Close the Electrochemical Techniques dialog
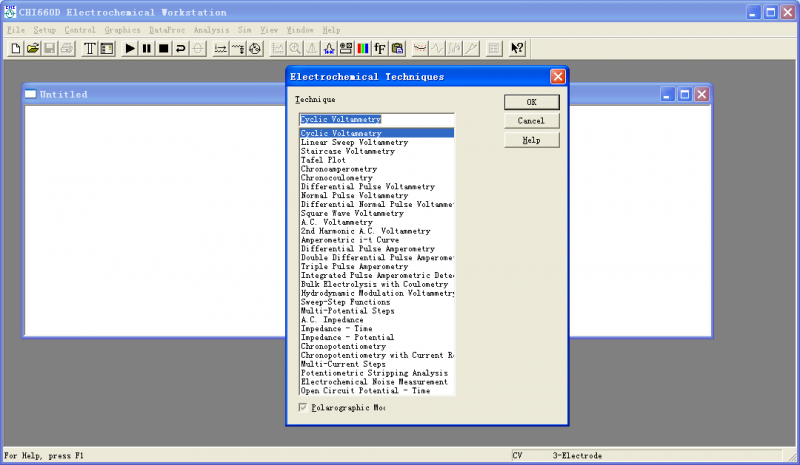The image size is (800, 465). coord(558,77)
